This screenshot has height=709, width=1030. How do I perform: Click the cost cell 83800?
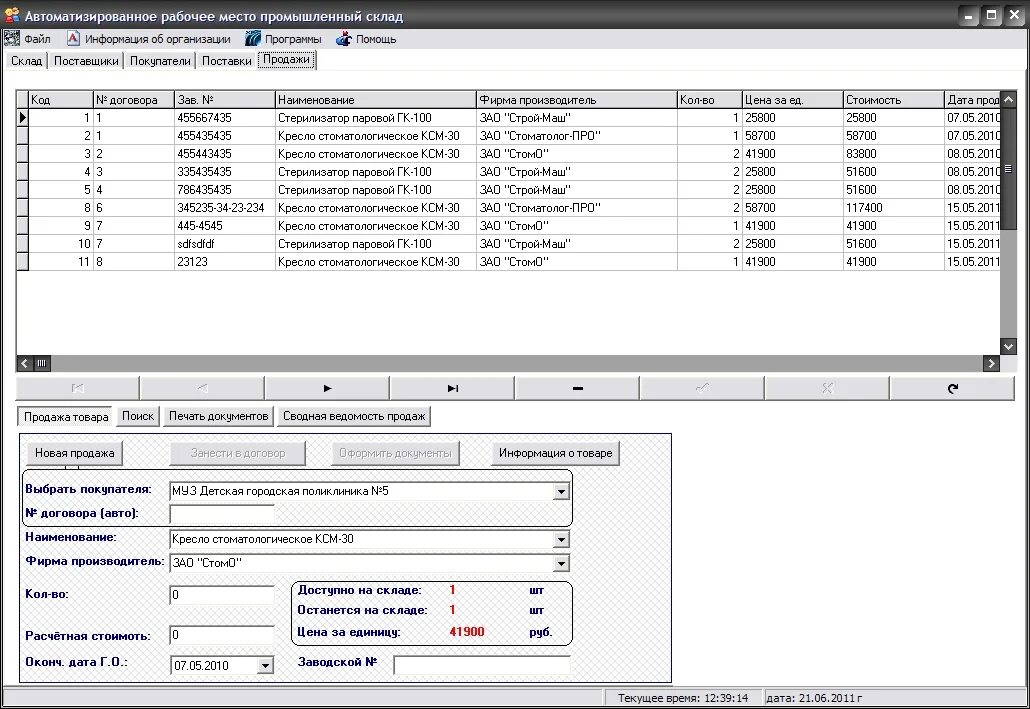893,154
